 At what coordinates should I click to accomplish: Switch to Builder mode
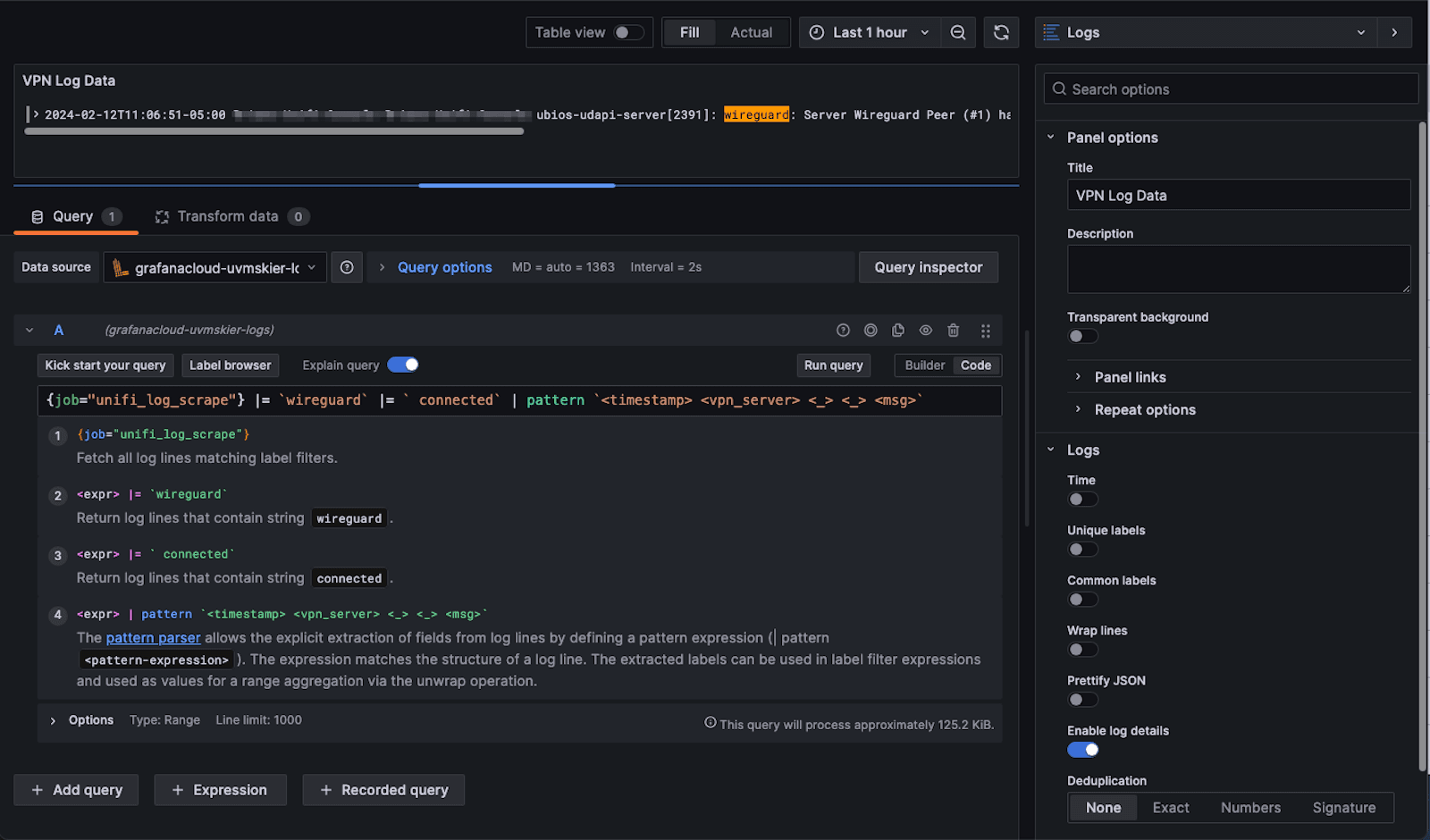[924, 365]
